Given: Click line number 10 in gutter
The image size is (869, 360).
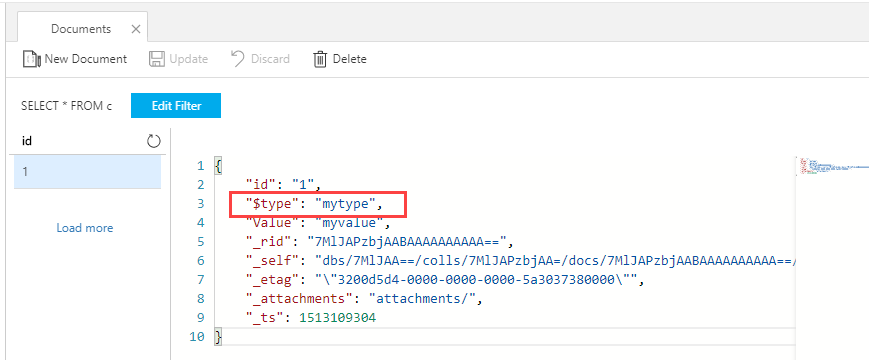Looking at the screenshot, I should pos(197,337).
